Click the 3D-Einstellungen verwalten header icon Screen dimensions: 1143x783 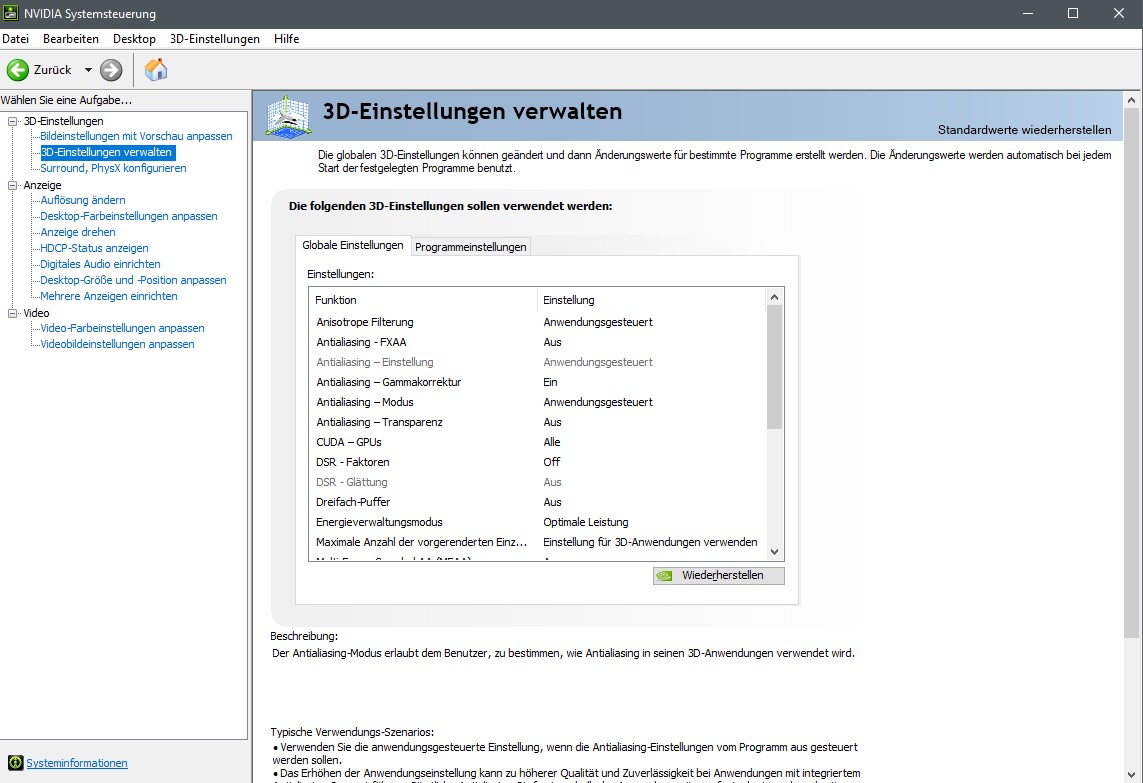(x=288, y=116)
